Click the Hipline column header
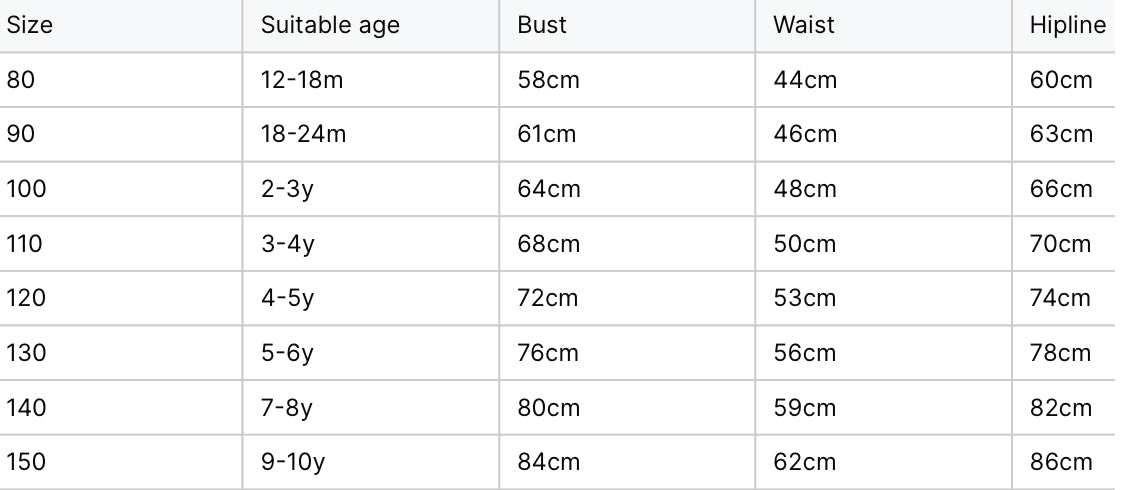Viewport: 1129px width, 490px height. coord(1068,25)
